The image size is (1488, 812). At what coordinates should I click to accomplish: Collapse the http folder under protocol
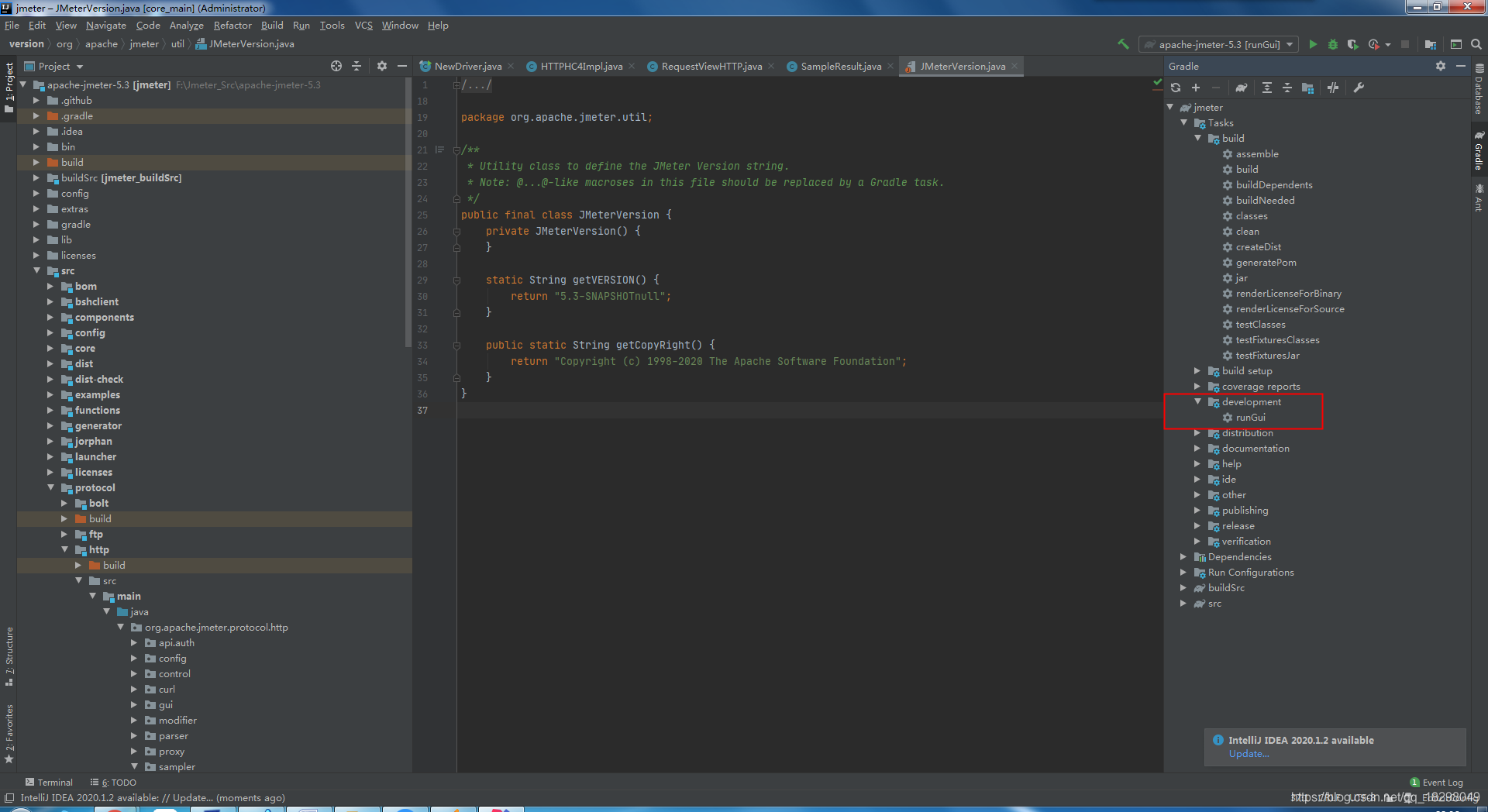[x=65, y=549]
